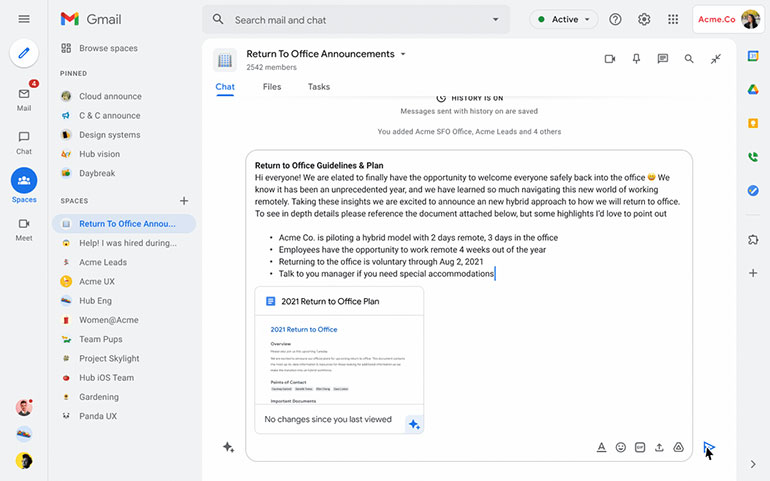Open the emoji picker

(621, 447)
